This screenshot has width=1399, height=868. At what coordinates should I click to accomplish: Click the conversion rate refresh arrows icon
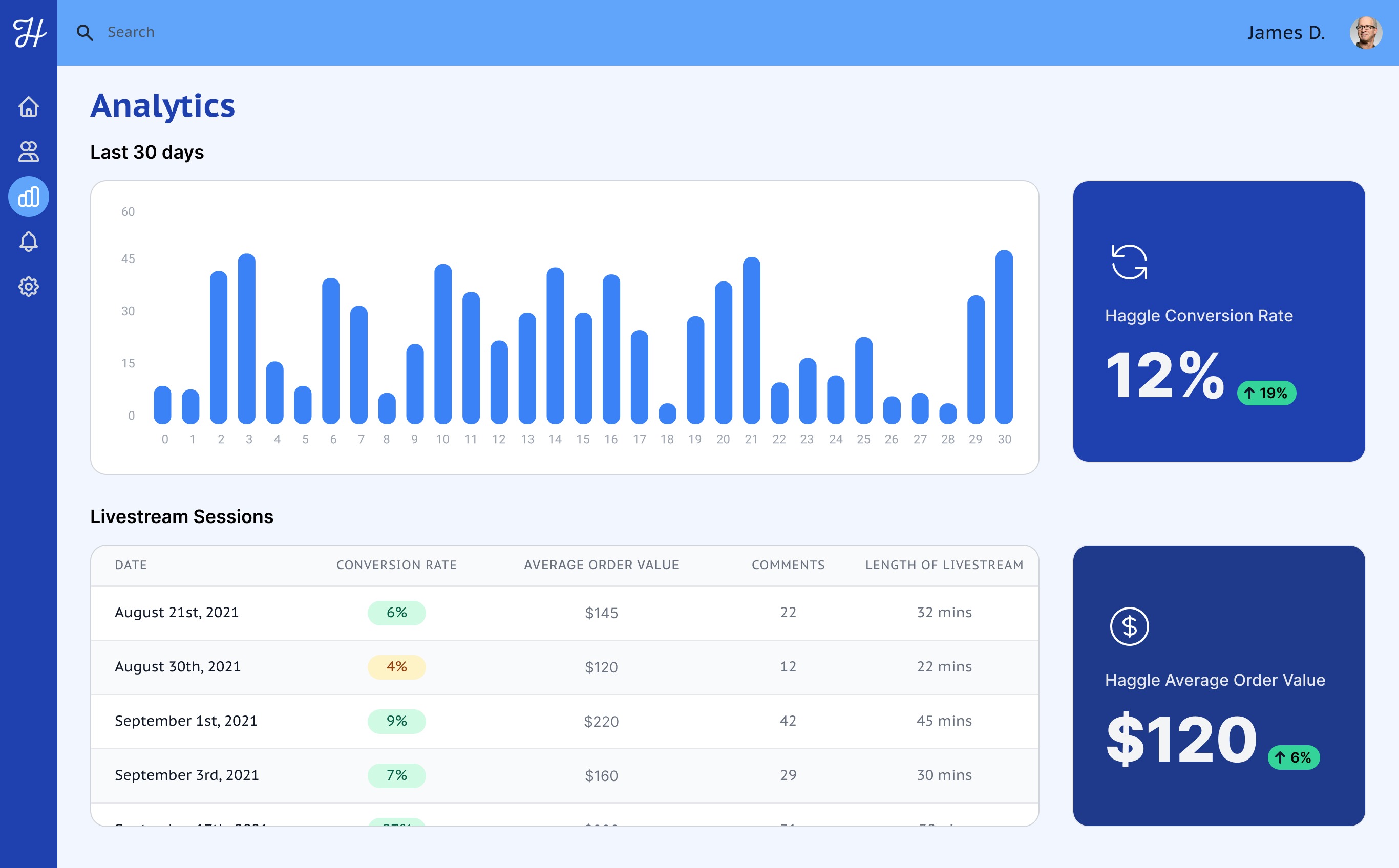coord(1129,263)
